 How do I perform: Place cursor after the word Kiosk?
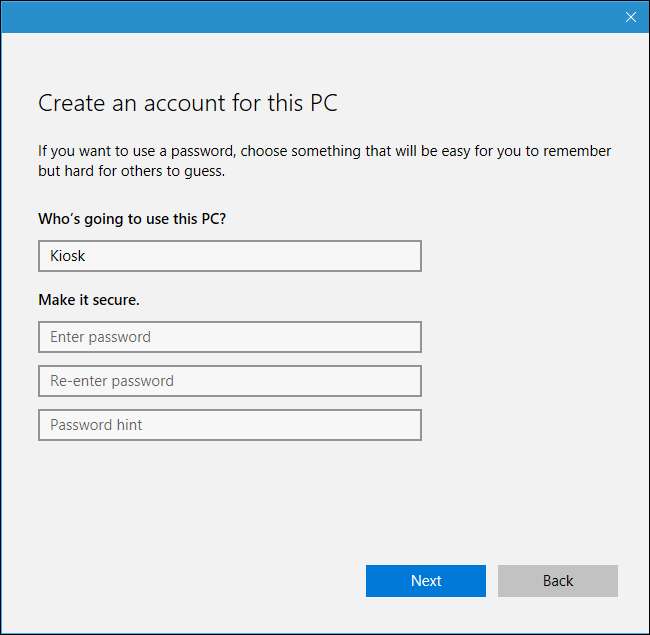88,256
